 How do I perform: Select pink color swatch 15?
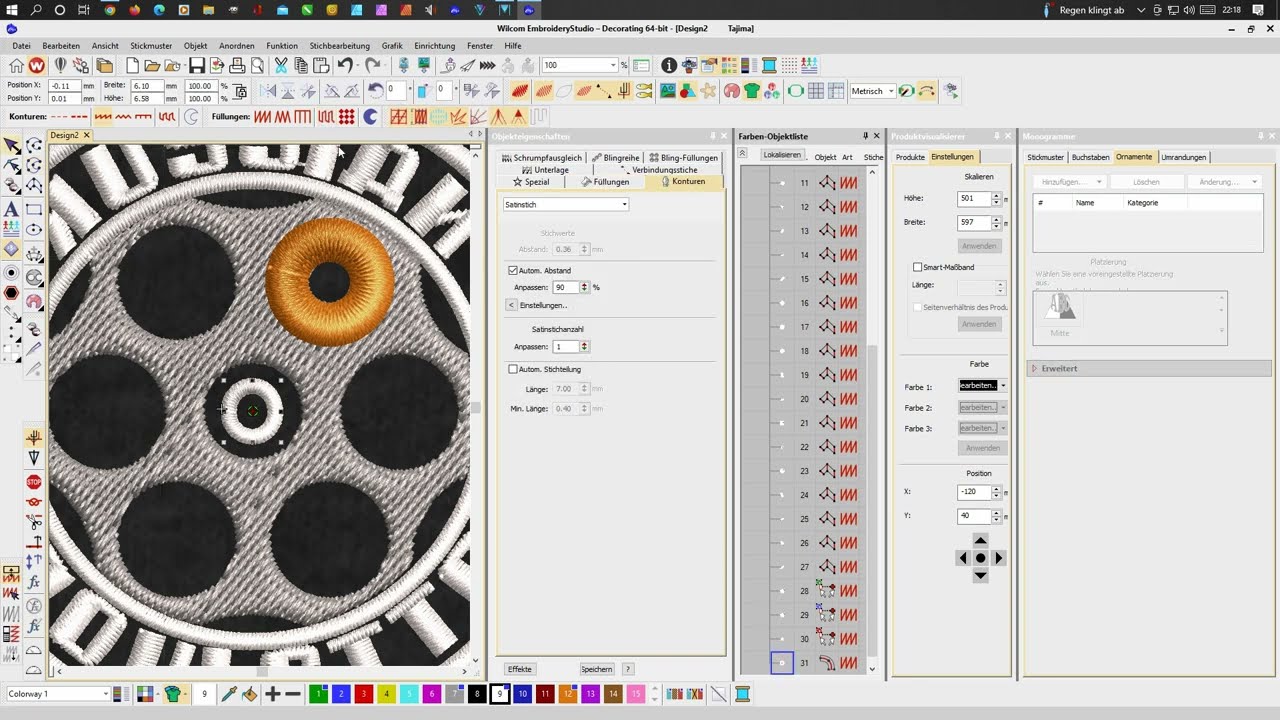pos(635,694)
